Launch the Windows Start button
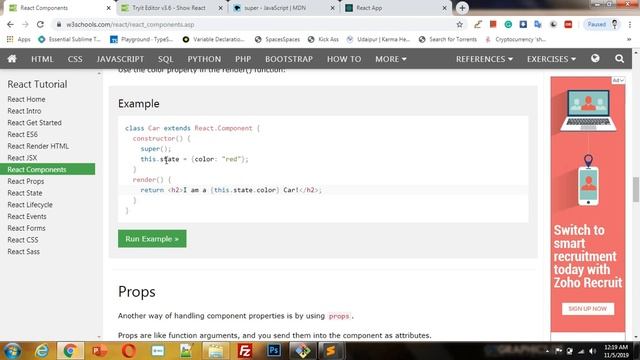Screen dimensions: 640x360 [x=12, y=351]
